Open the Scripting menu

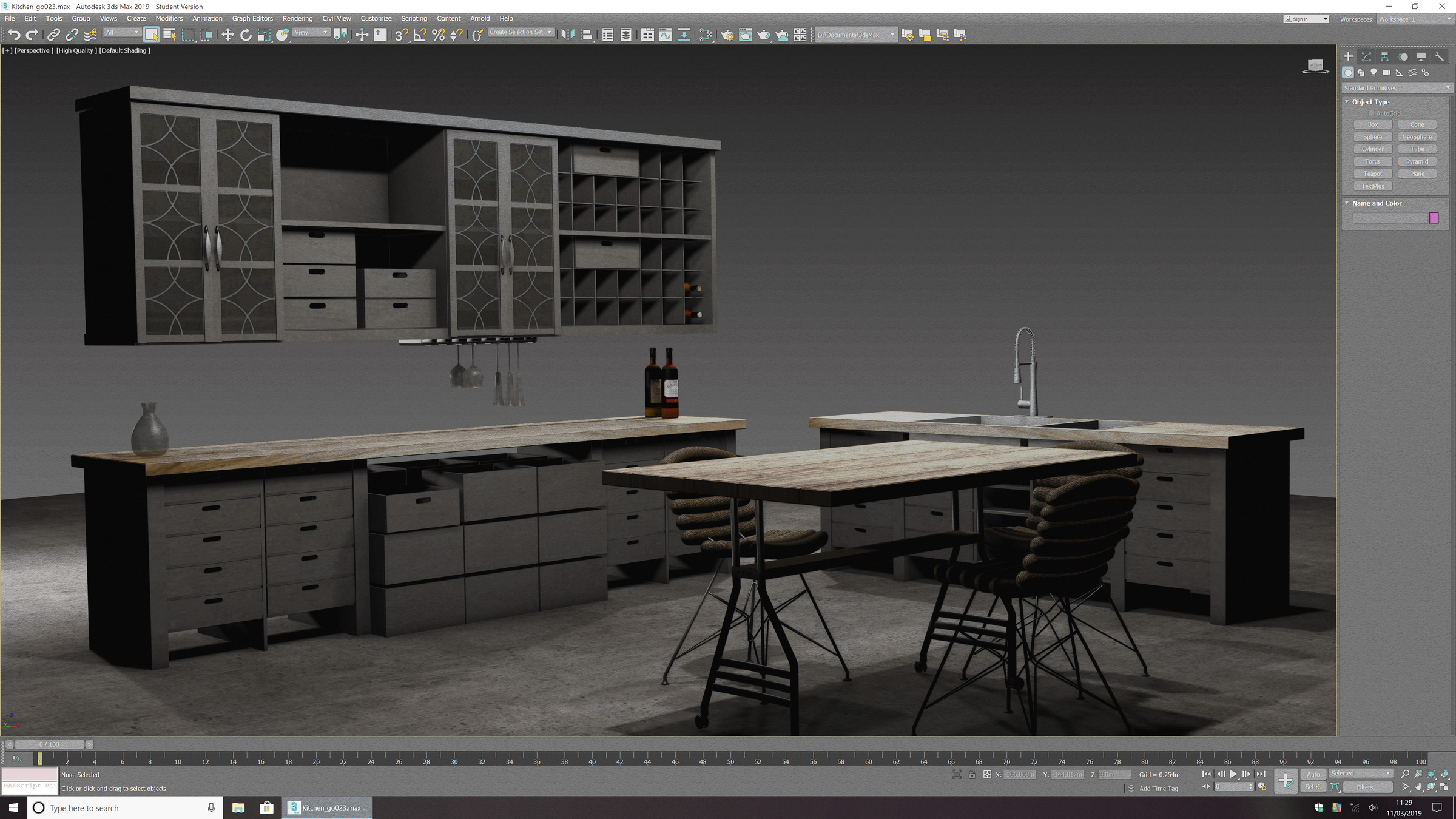414,18
